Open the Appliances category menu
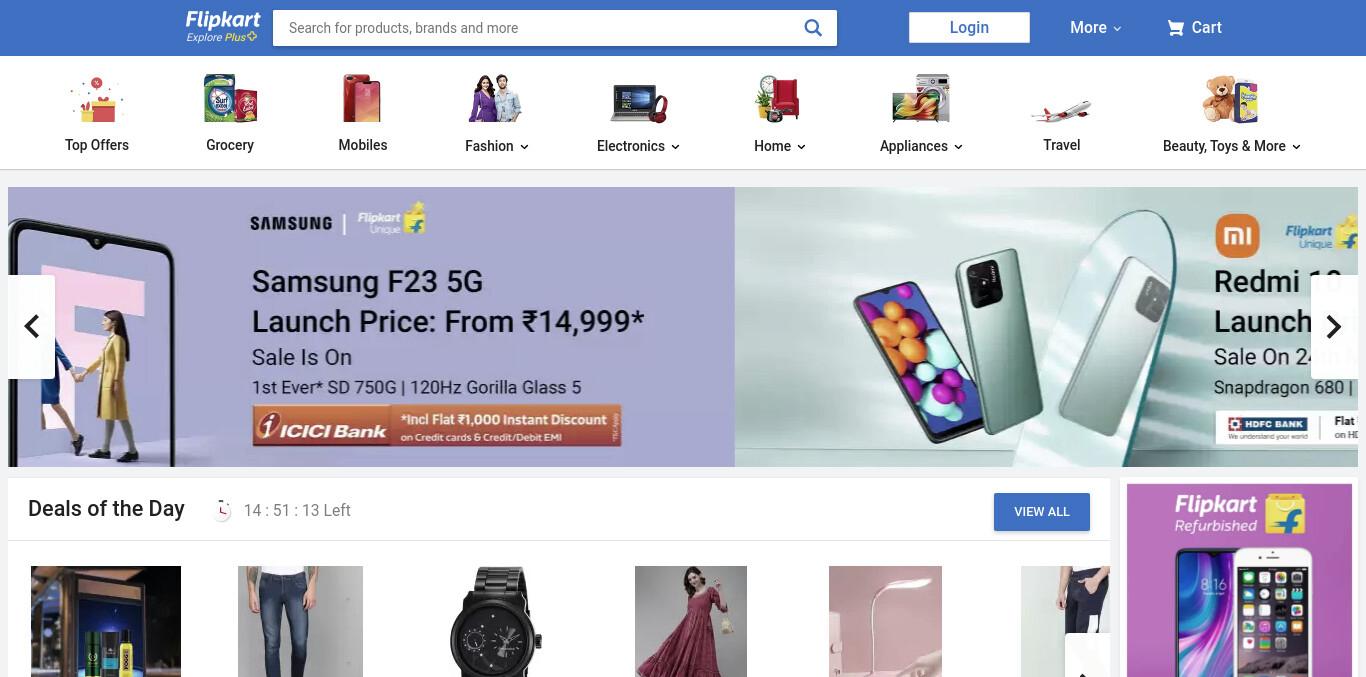This screenshot has width=1366, height=677. (921, 146)
